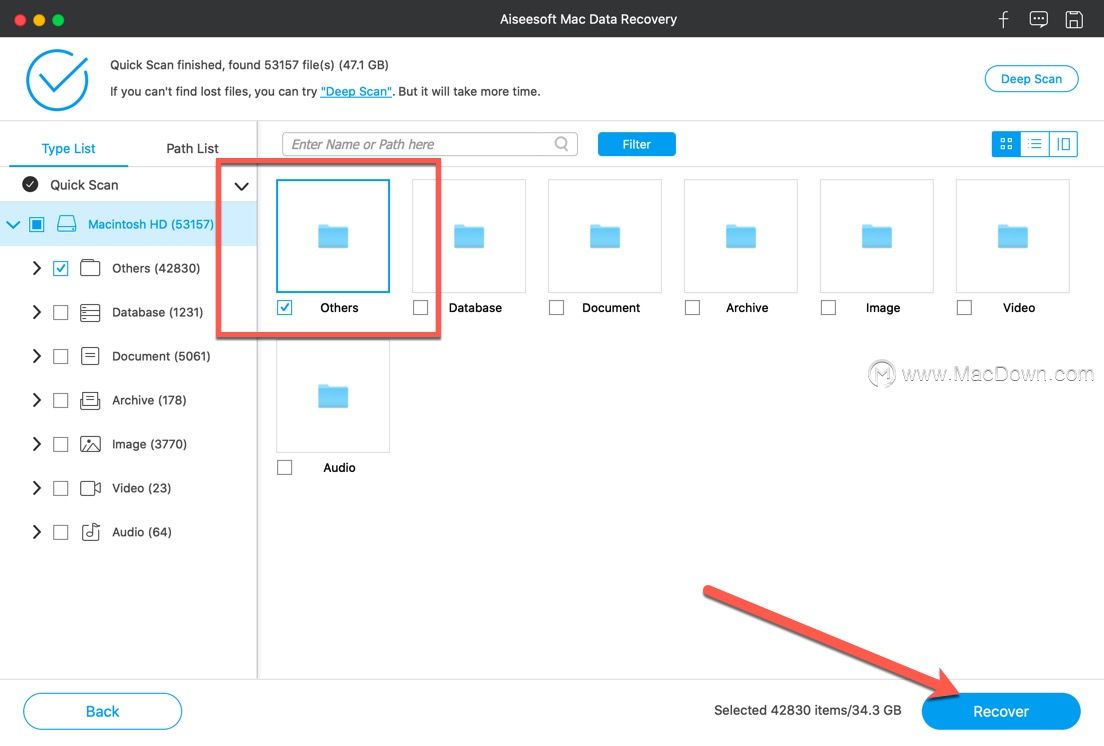1104x746 pixels.
Task: Go Back to the previous screen
Action: tap(102, 712)
